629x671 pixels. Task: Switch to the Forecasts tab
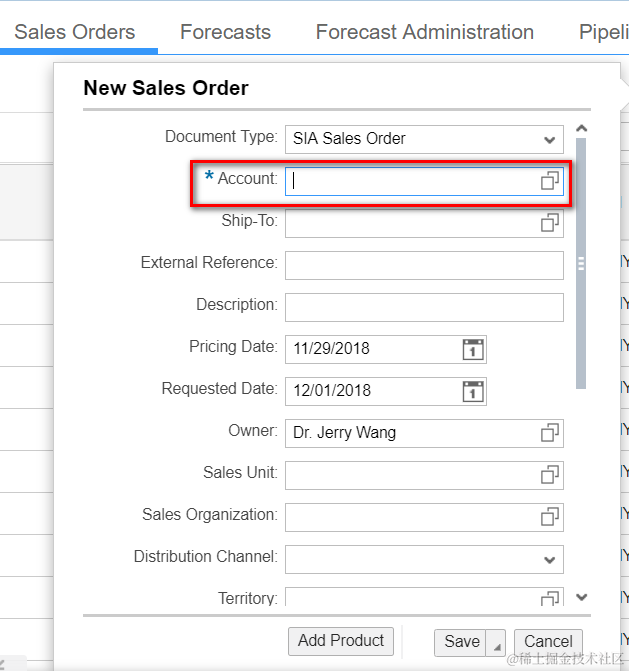(225, 32)
